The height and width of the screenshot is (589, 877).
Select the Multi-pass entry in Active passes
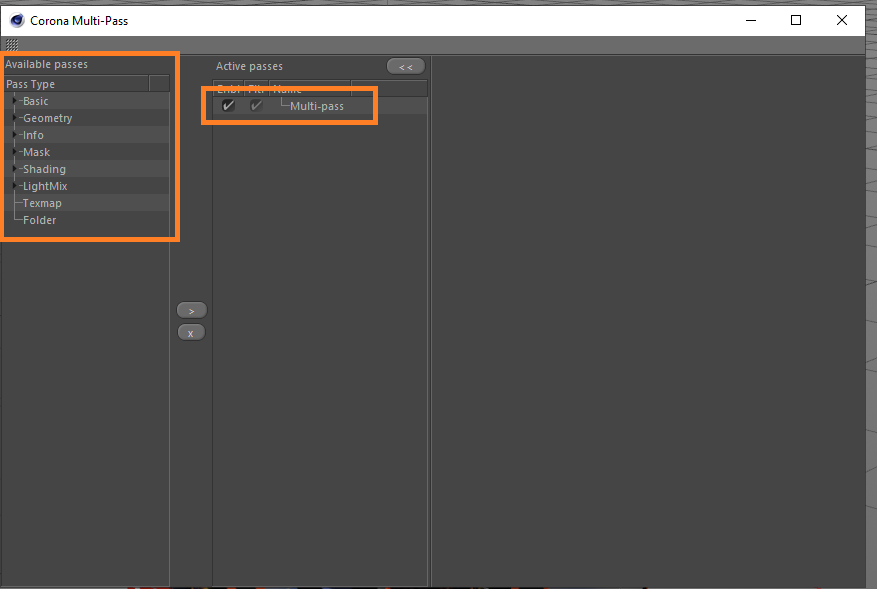(x=317, y=106)
